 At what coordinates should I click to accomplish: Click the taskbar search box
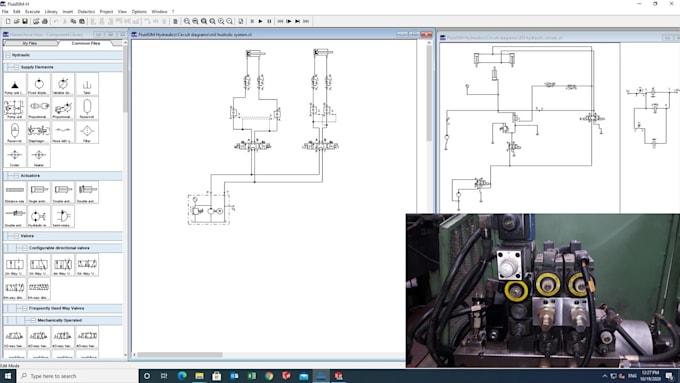[x=77, y=376]
